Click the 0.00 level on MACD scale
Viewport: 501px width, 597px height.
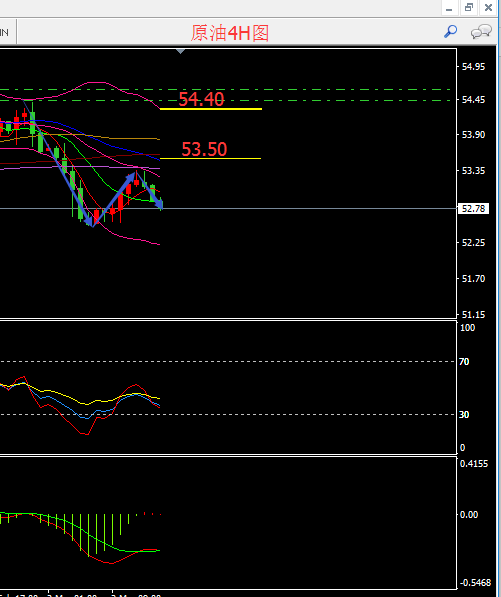coord(469,515)
